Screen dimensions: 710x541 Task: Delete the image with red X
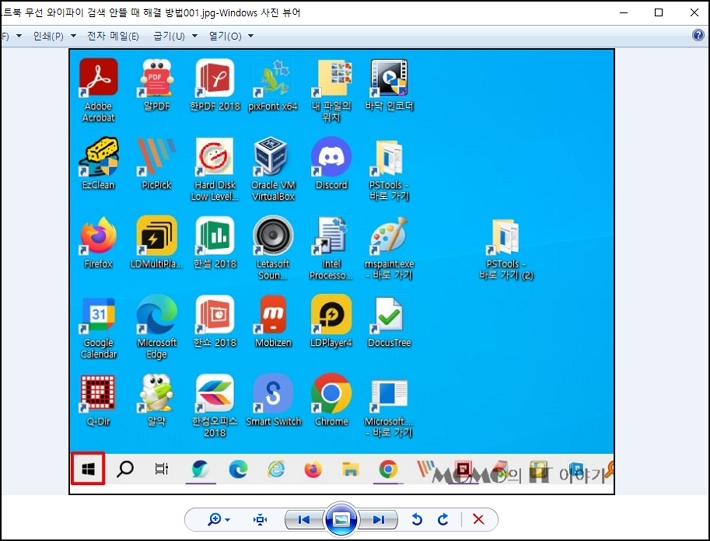tap(478, 519)
